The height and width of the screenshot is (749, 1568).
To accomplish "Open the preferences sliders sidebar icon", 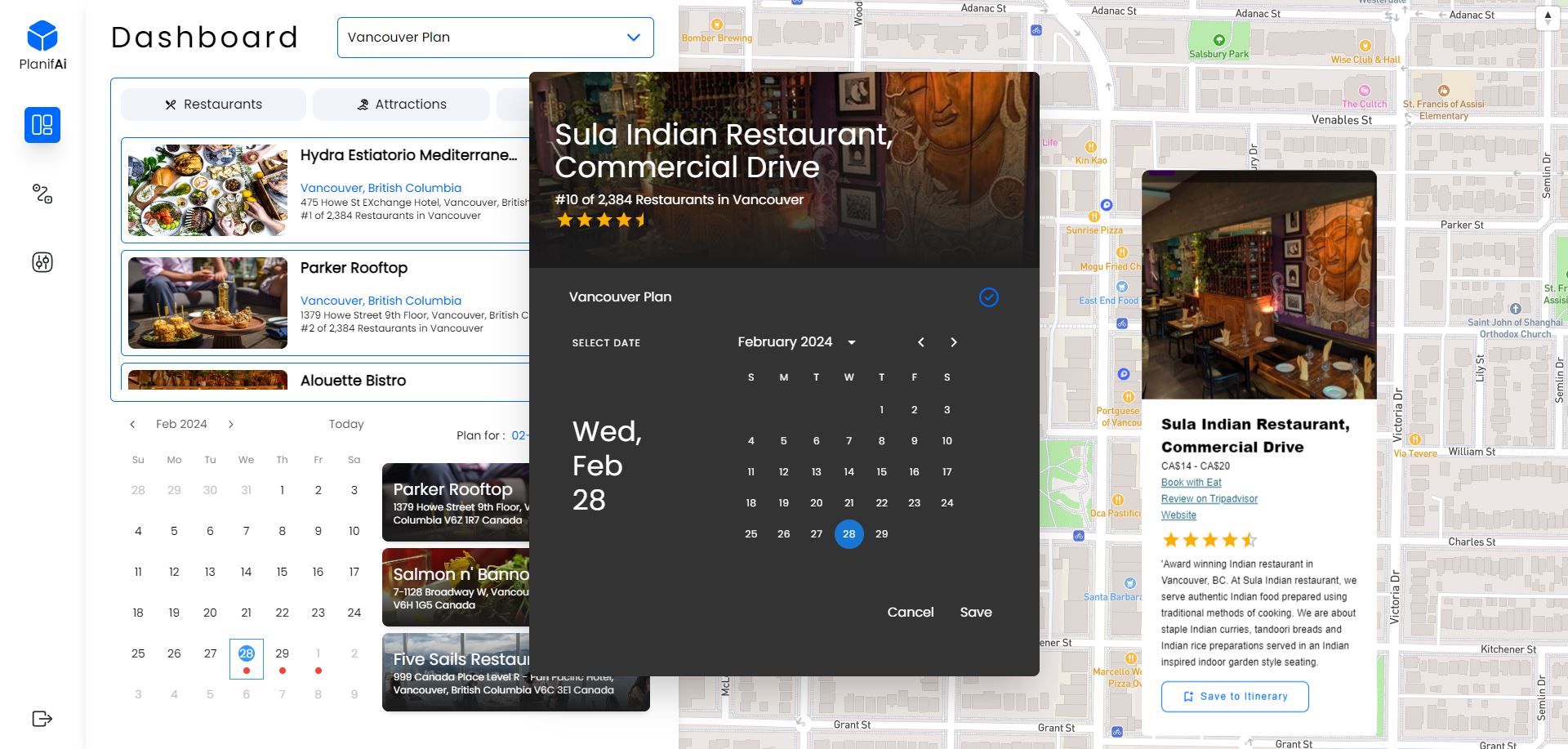I will [42, 262].
